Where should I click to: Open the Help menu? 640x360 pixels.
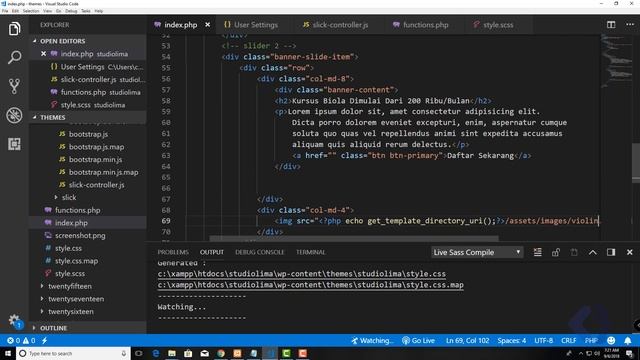point(99,11)
